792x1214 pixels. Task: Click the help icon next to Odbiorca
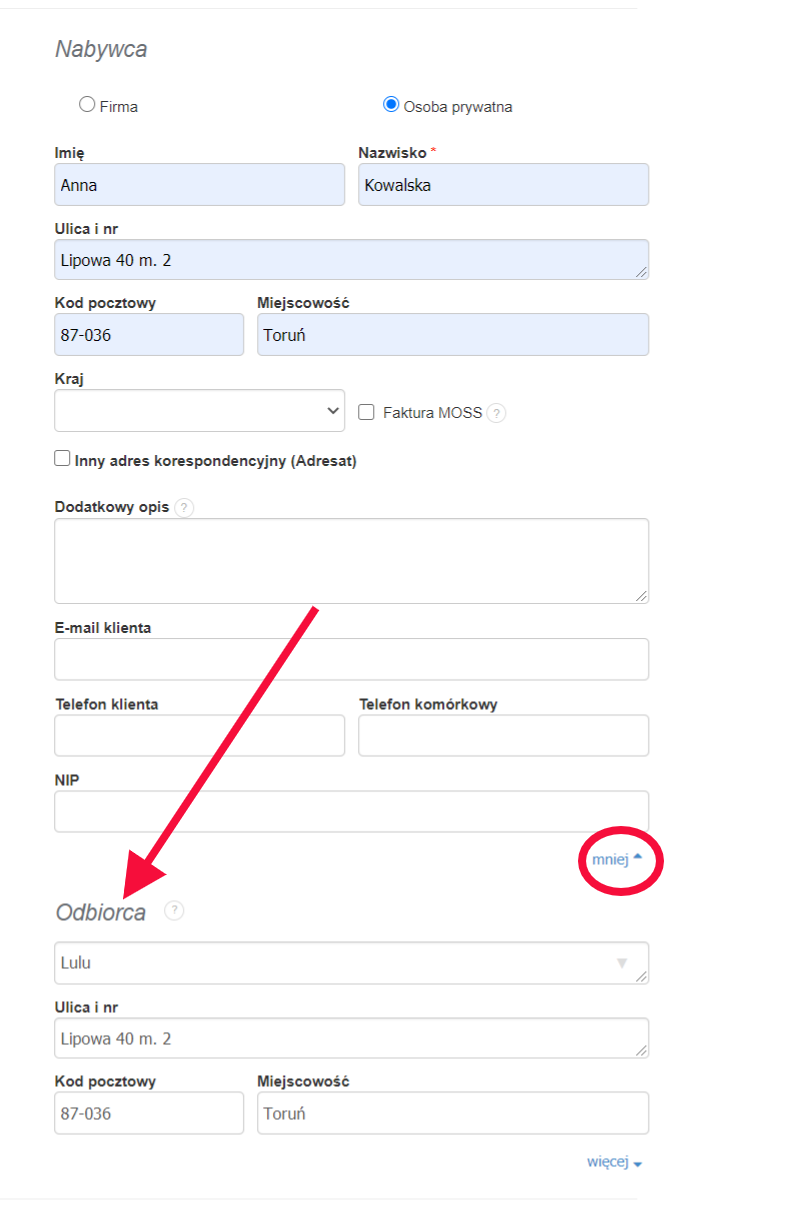(x=174, y=910)
